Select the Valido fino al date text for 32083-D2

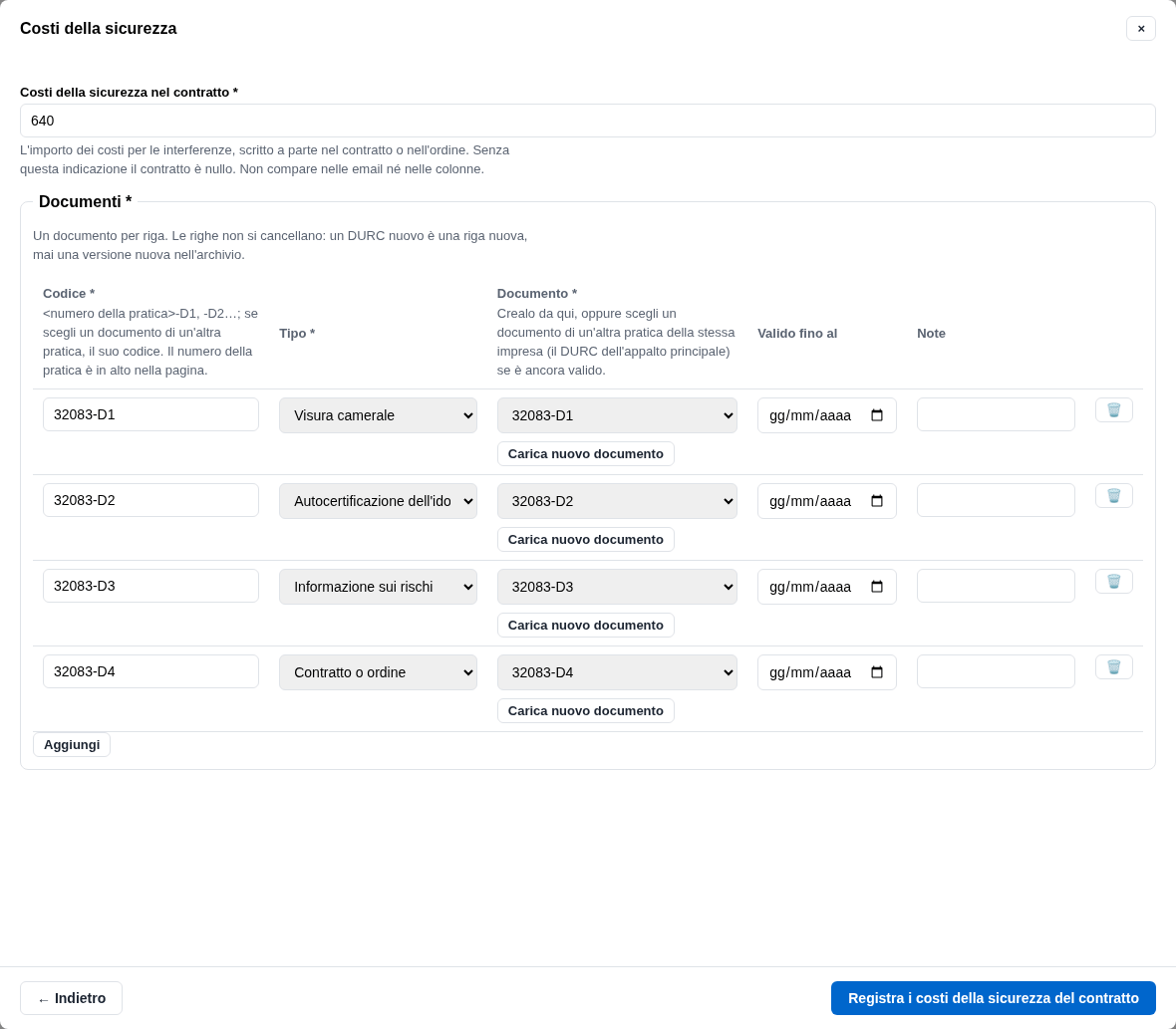[810, 501]
